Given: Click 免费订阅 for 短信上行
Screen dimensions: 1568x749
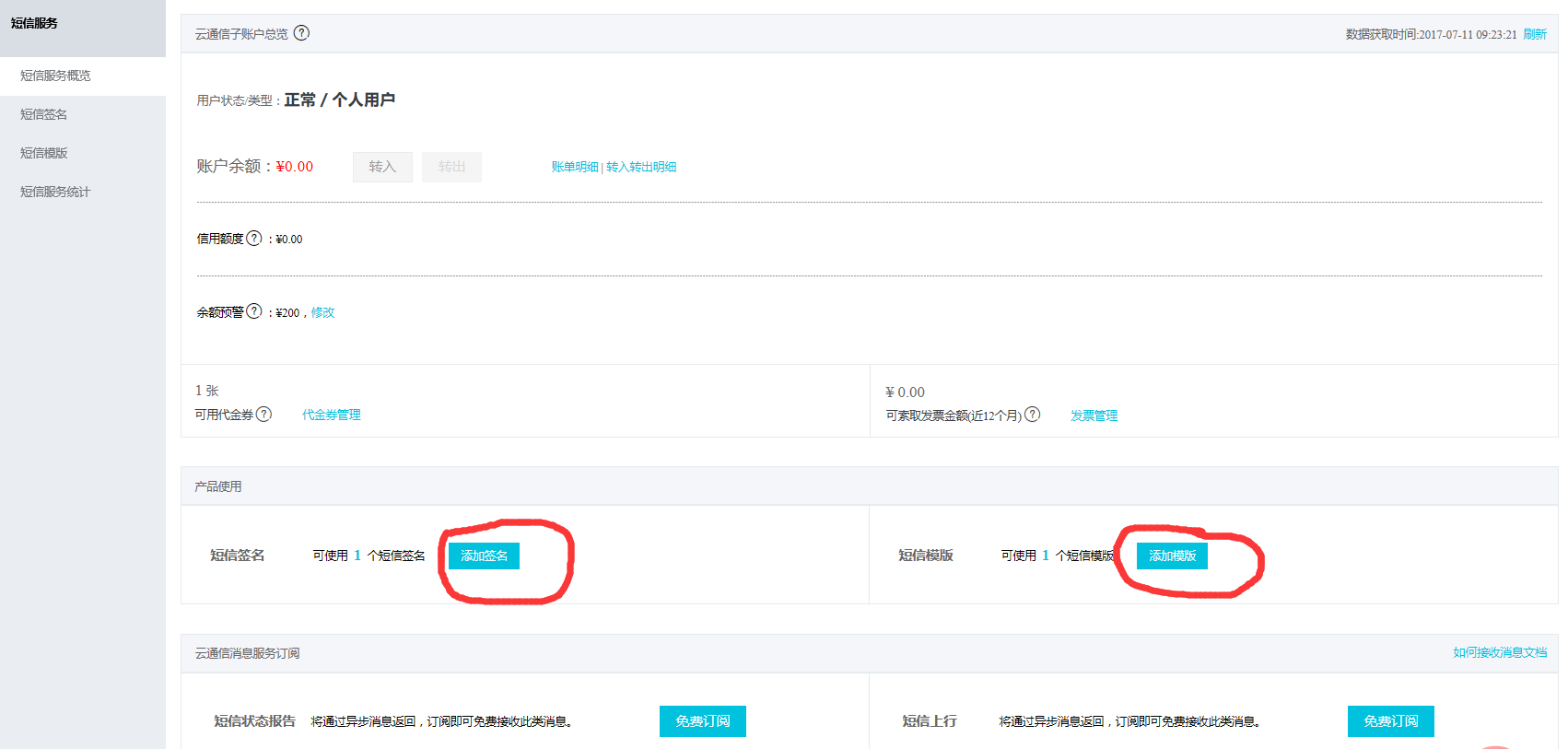Looking at the screenshot, I should (x=1391, y=721).
